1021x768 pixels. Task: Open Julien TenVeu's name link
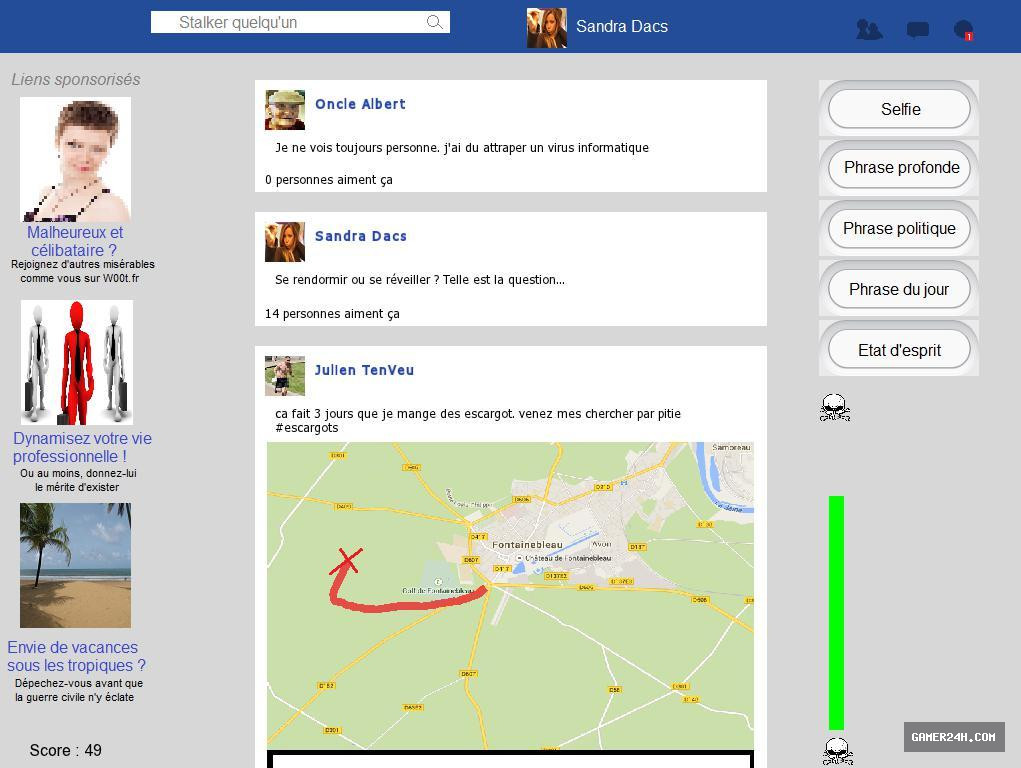tap(364, 370)
